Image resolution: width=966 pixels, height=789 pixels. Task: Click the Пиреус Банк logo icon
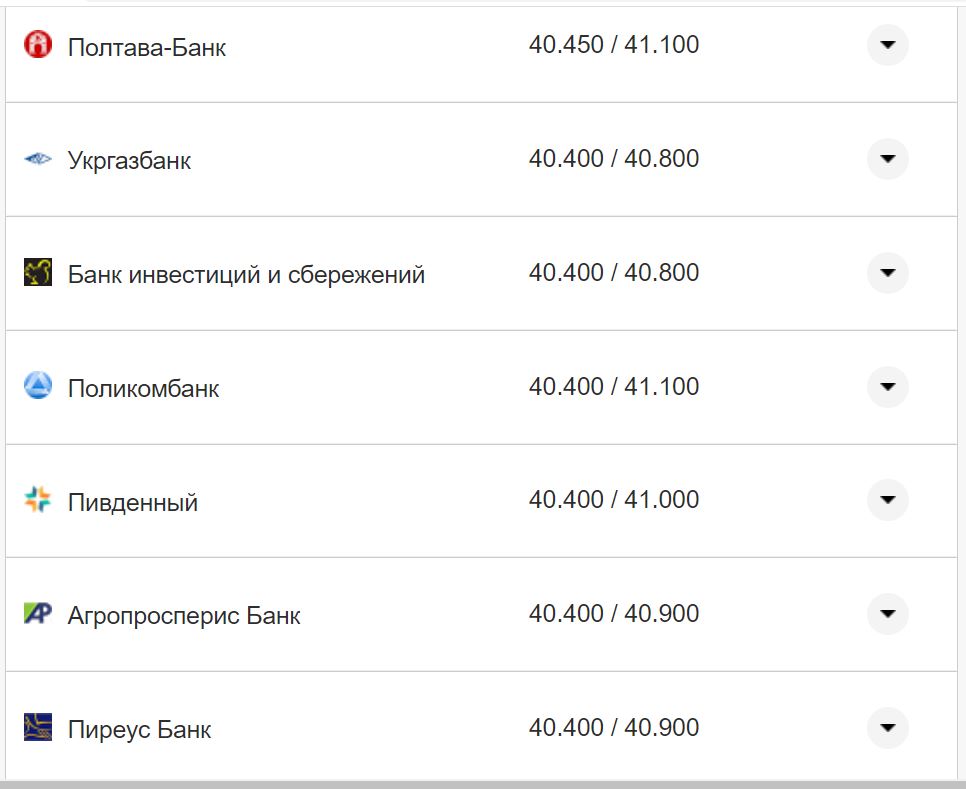click(x=37, y=728)
